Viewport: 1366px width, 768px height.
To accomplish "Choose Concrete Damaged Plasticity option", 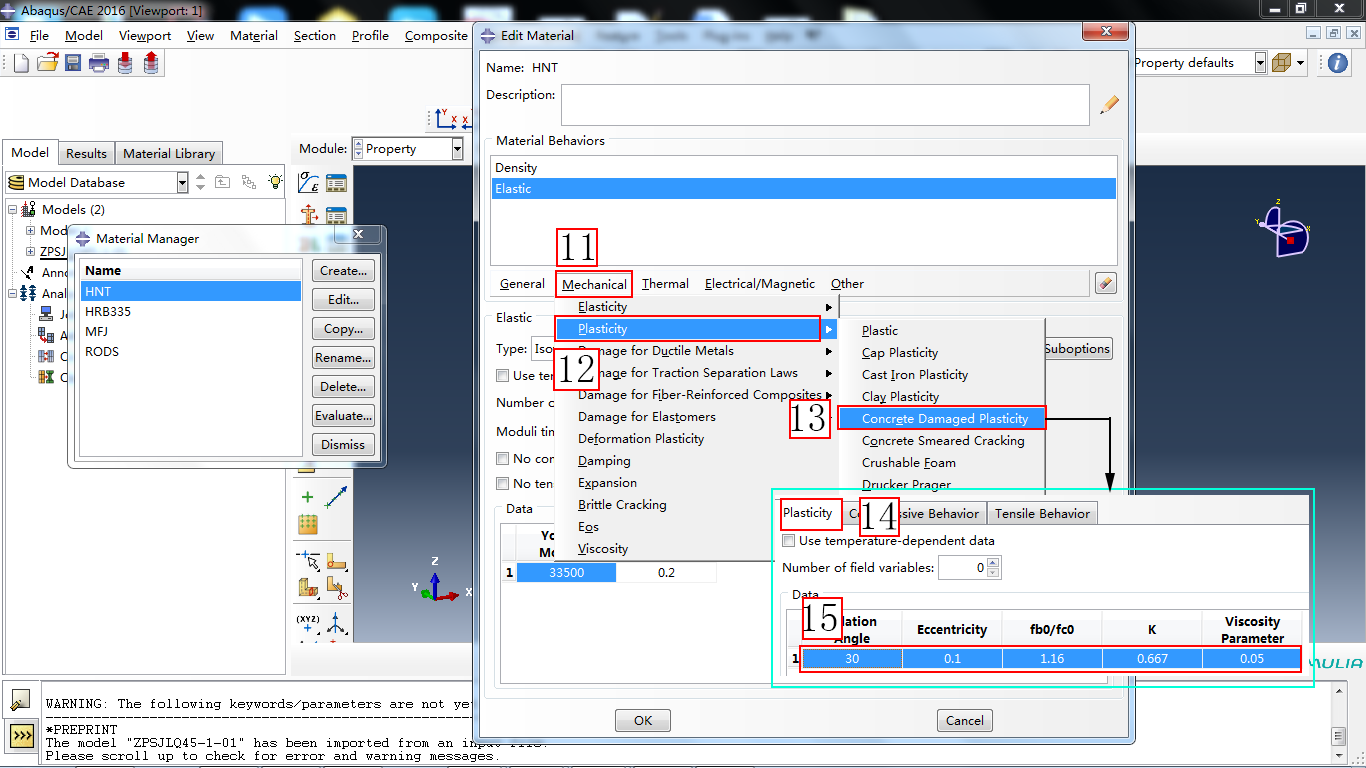I will coord(941,419).
